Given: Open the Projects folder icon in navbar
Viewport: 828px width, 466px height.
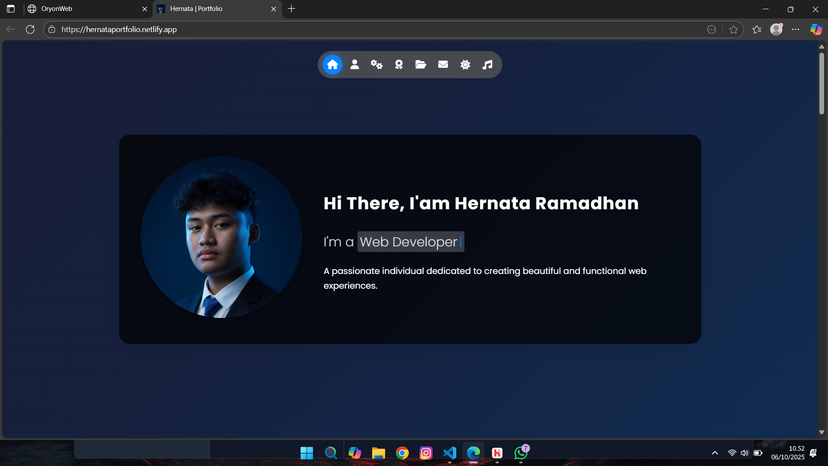Looking at the screenshot, I should coord(421,64).
